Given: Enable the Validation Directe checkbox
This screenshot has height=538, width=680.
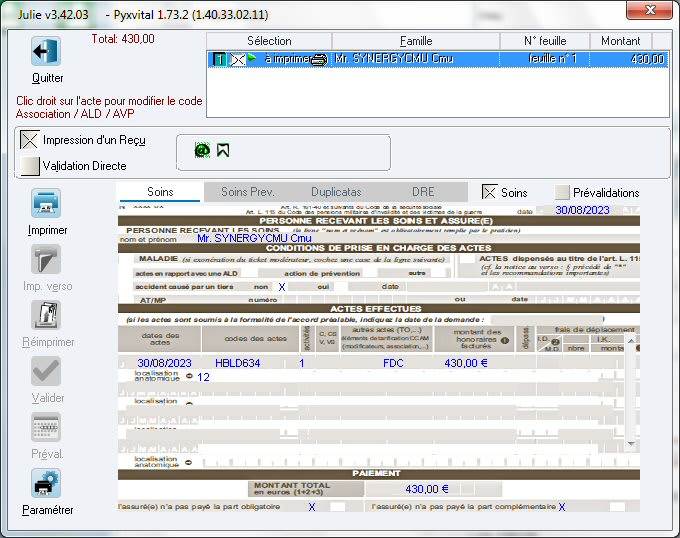Looking at the screenshot, I should [x=30, y=166].
